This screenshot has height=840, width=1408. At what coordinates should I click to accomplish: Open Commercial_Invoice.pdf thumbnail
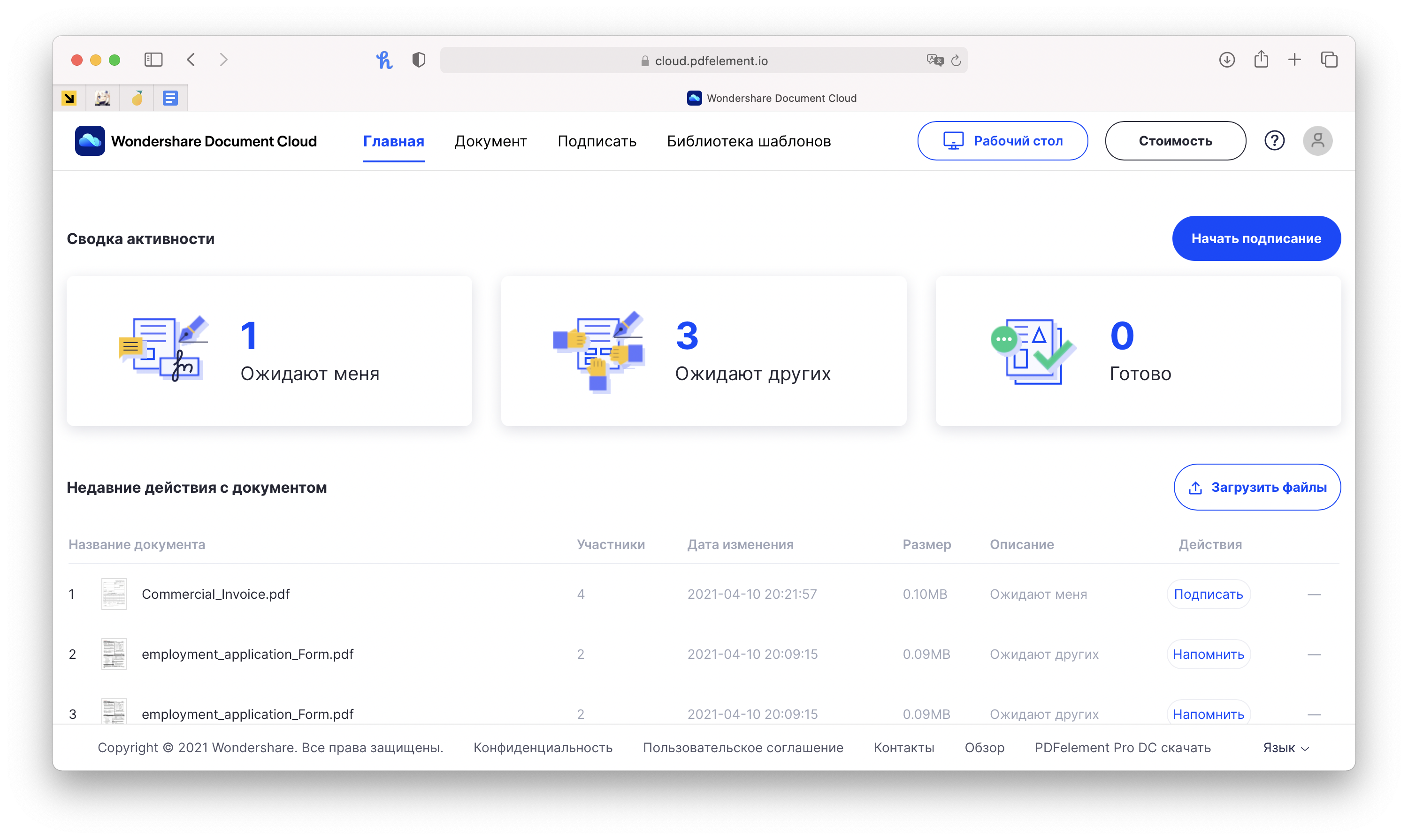click(x=114, y=595)
